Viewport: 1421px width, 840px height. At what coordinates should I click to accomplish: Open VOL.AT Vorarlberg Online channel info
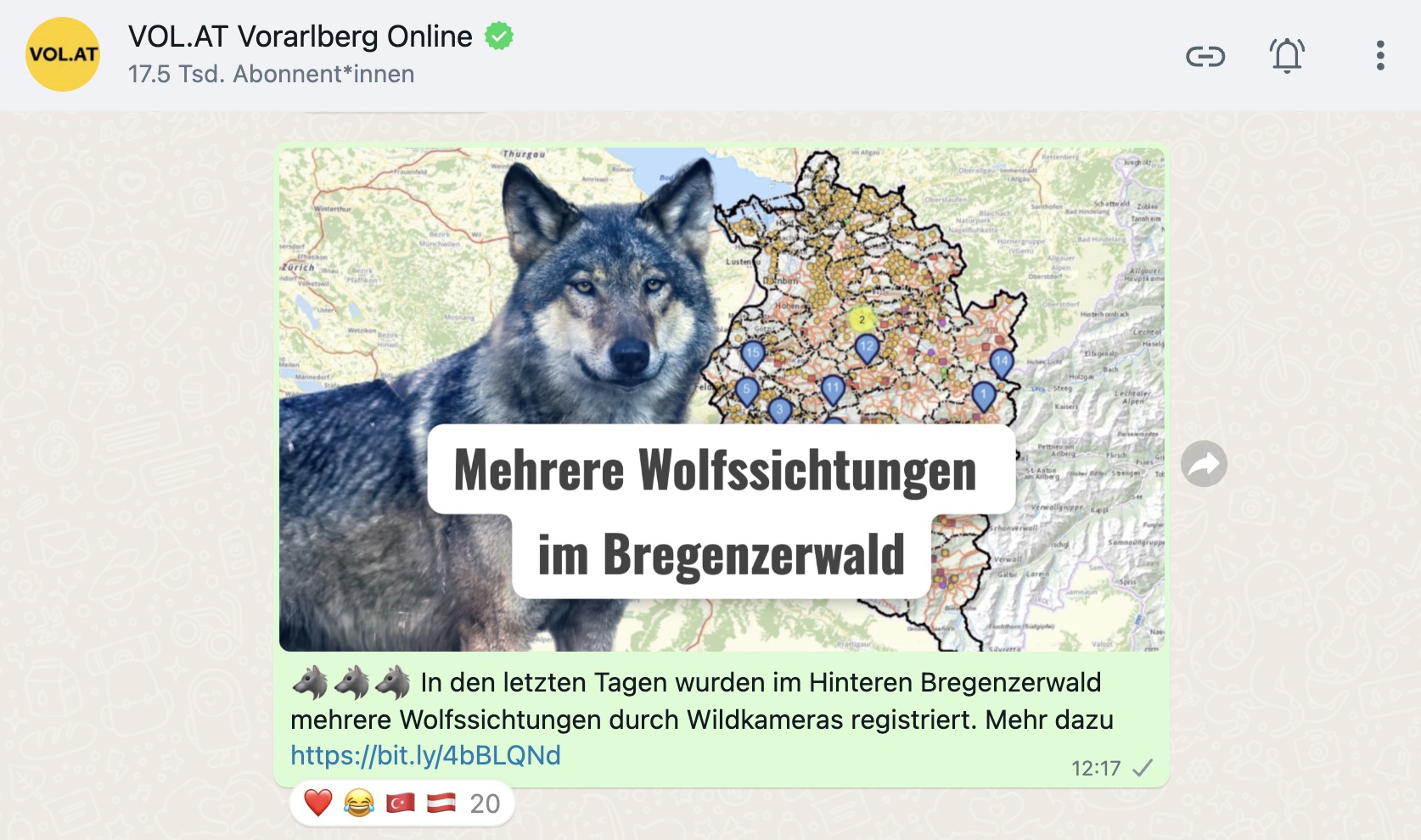300,36
